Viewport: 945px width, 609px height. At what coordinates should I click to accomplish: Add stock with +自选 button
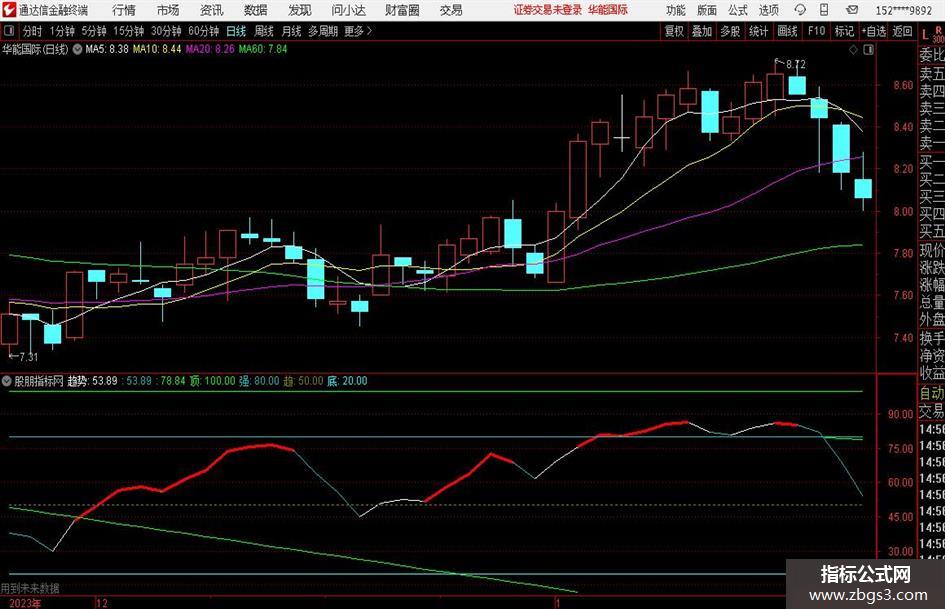(x=874, y=31)
